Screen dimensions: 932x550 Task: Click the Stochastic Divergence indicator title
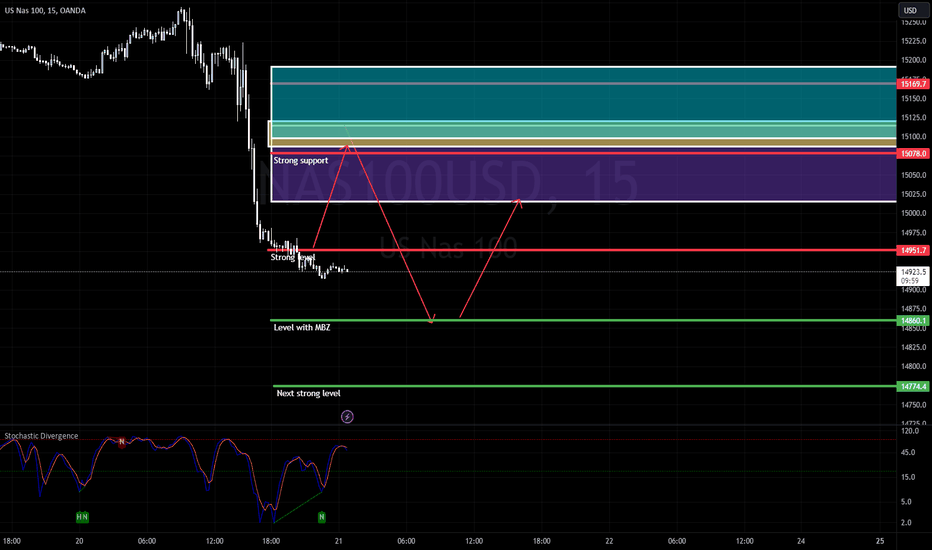[41, 436]
